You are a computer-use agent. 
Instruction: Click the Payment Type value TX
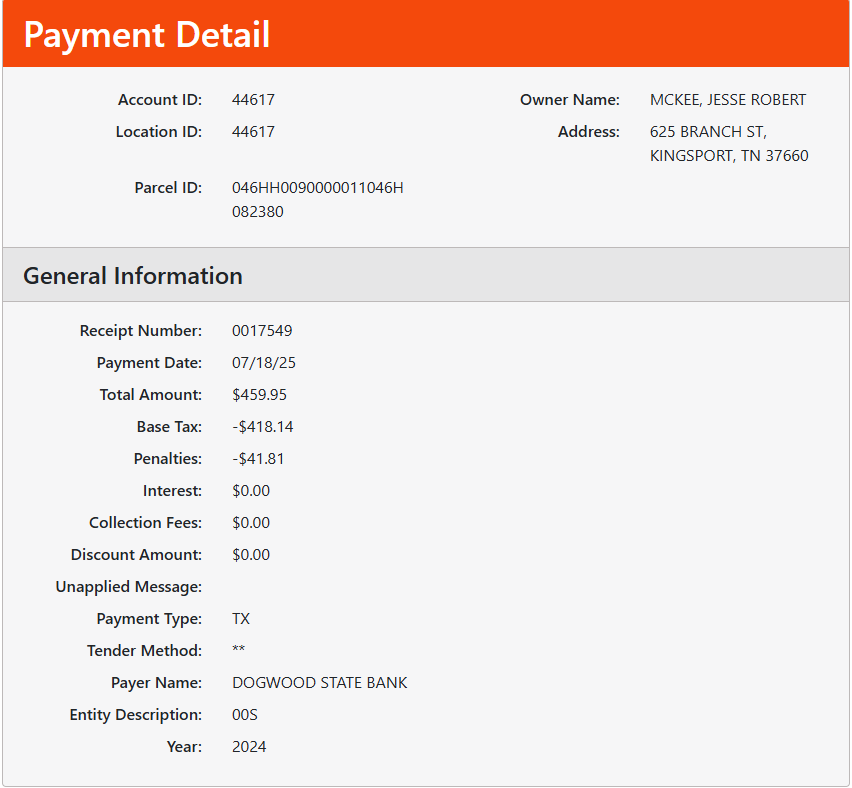pyautogui.click(x=241, y=619)
